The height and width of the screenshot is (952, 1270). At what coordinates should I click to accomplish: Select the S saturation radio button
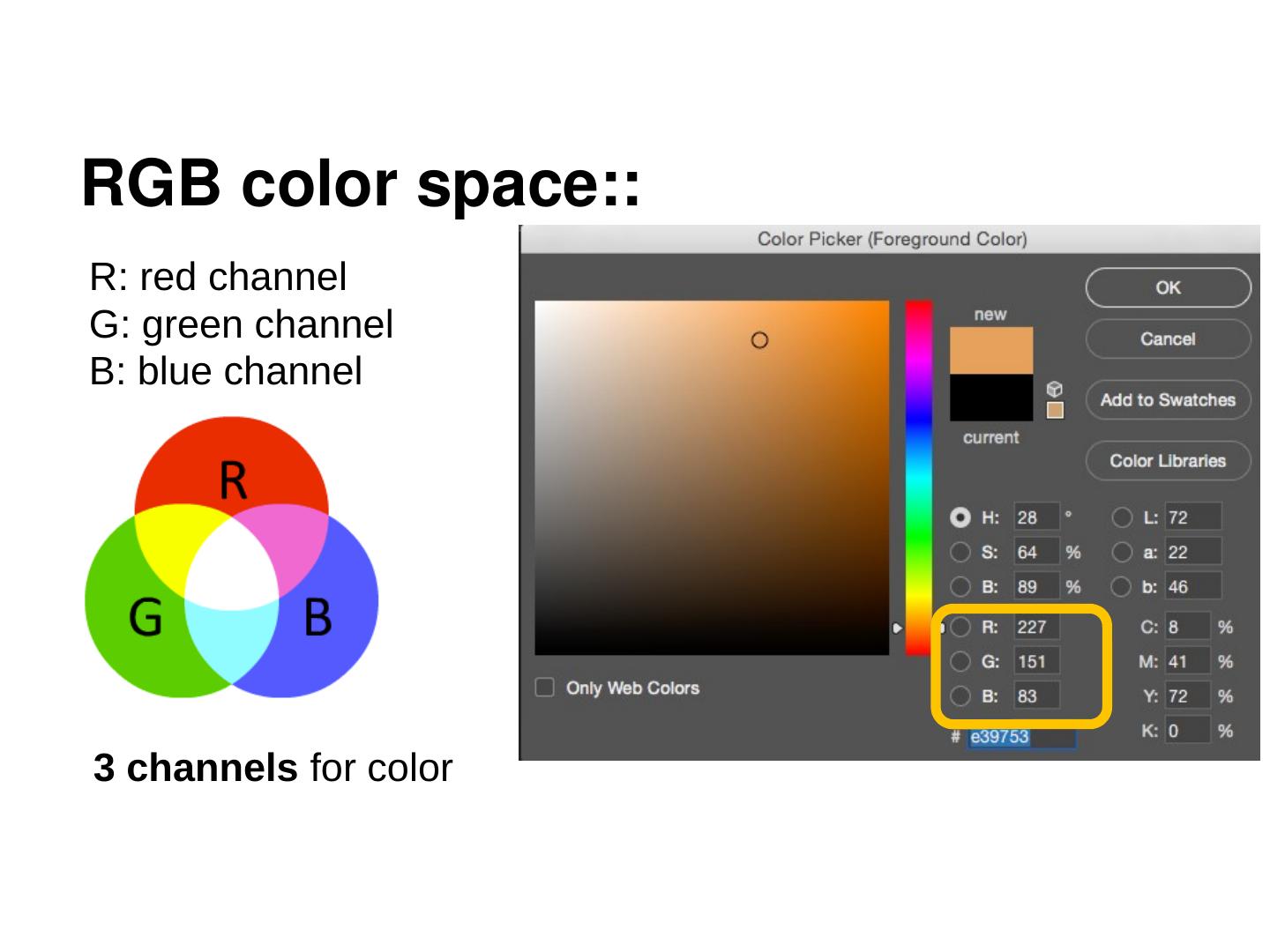(x=960, y=552)
